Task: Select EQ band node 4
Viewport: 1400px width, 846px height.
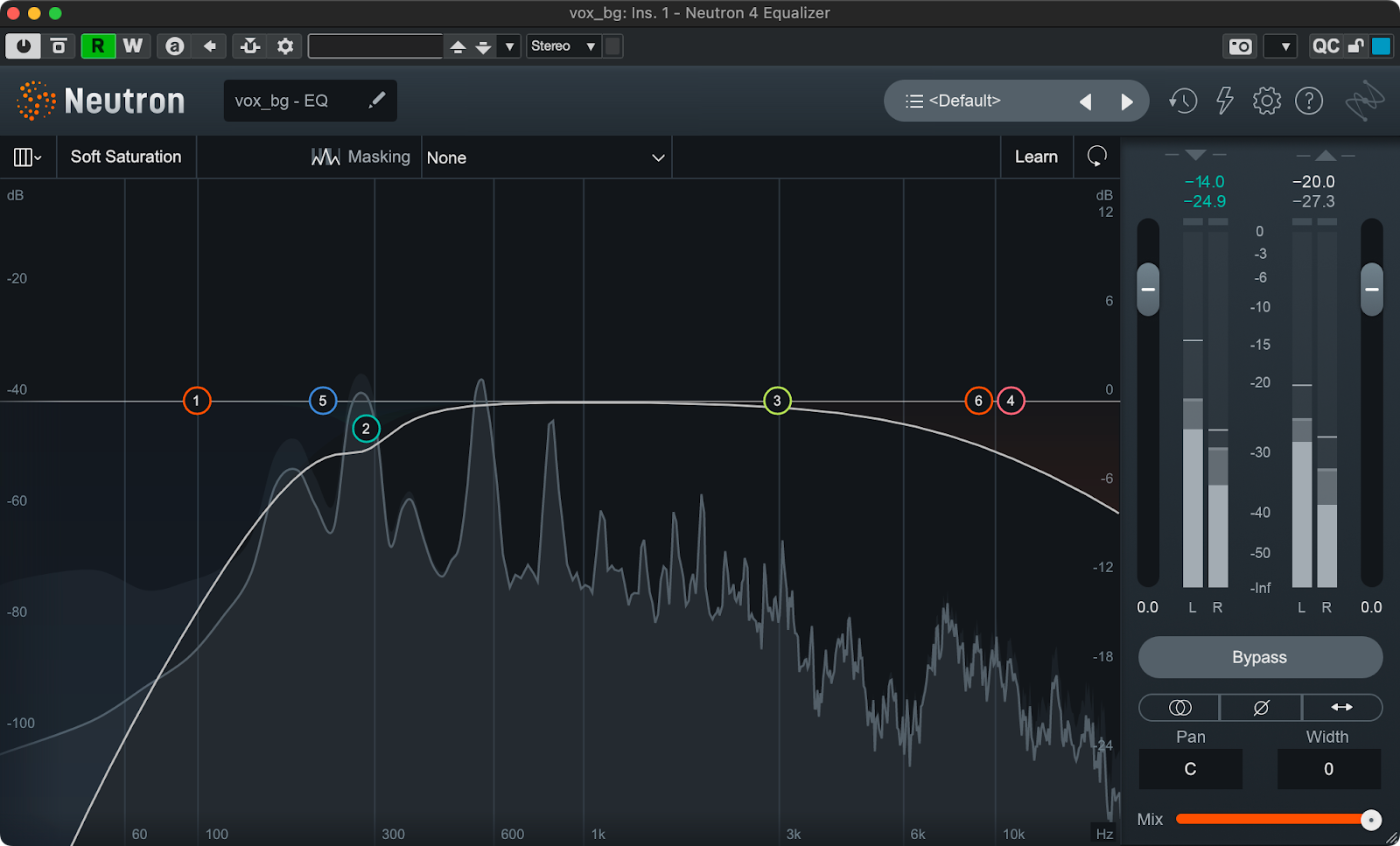Action: pyautogui.click(x=1011, y=401)
